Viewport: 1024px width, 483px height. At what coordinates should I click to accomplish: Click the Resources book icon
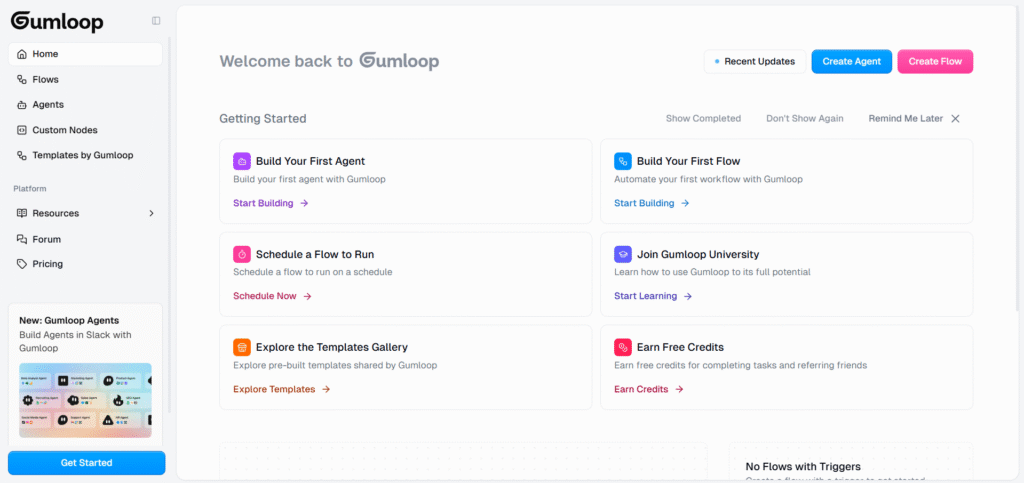(22, 213)
